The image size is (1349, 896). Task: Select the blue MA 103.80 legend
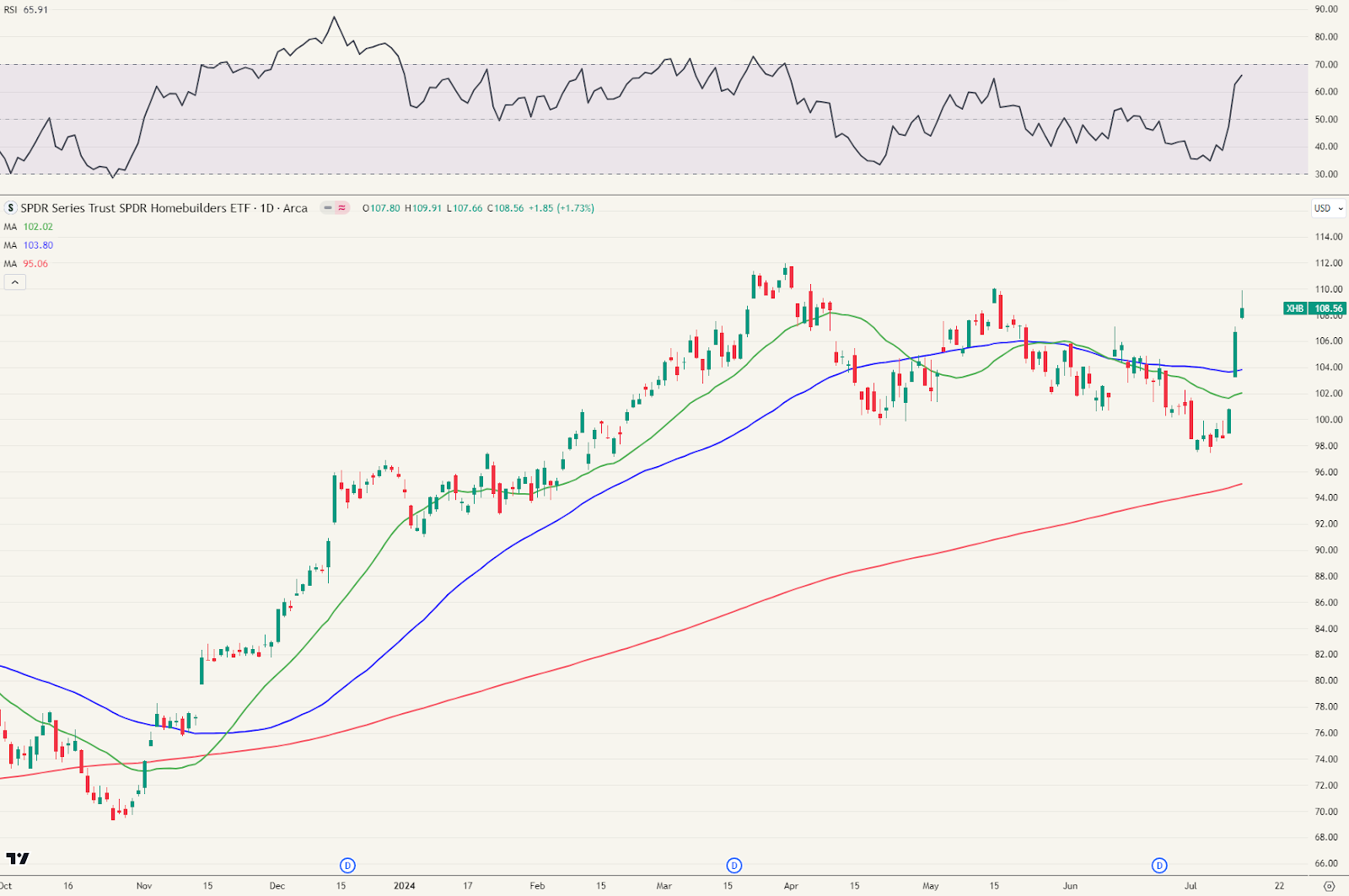[28, 245]
